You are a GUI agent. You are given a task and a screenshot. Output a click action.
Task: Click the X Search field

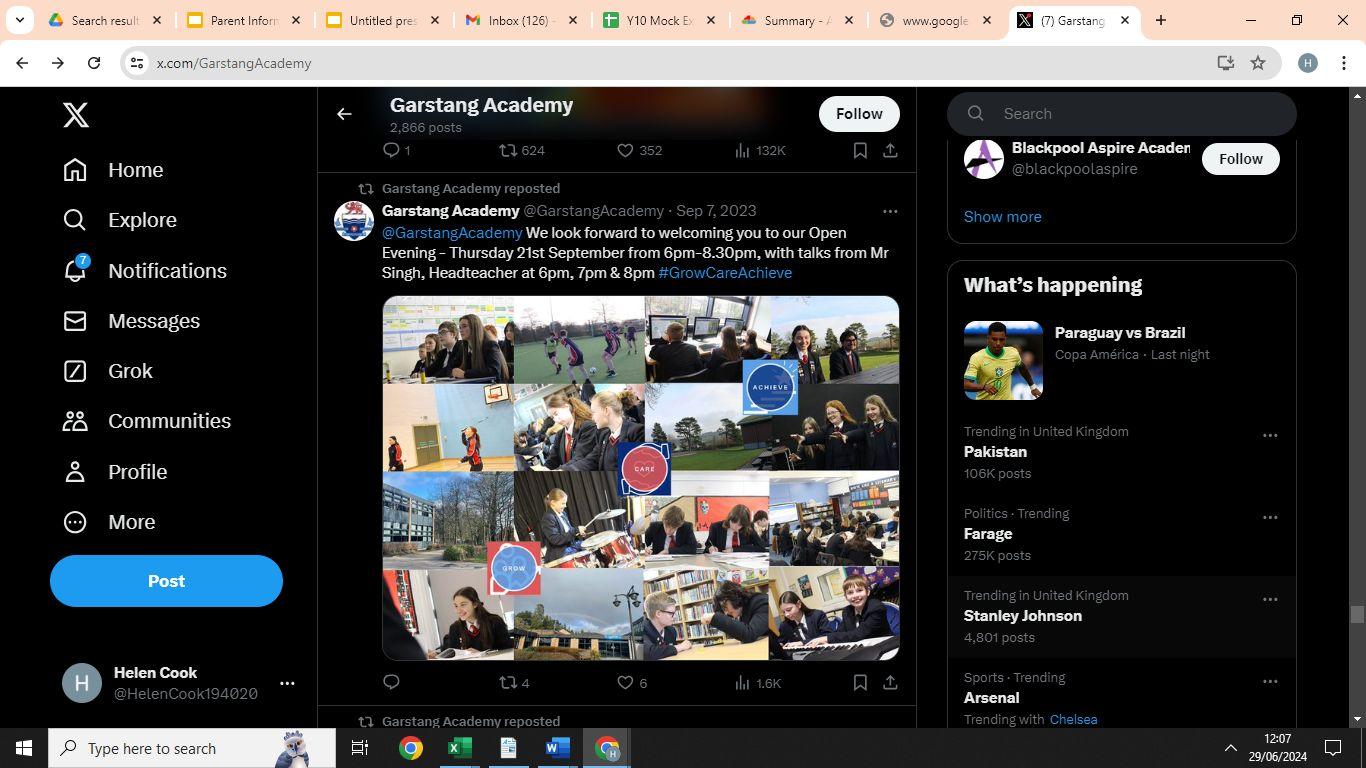click(1122, 114)
